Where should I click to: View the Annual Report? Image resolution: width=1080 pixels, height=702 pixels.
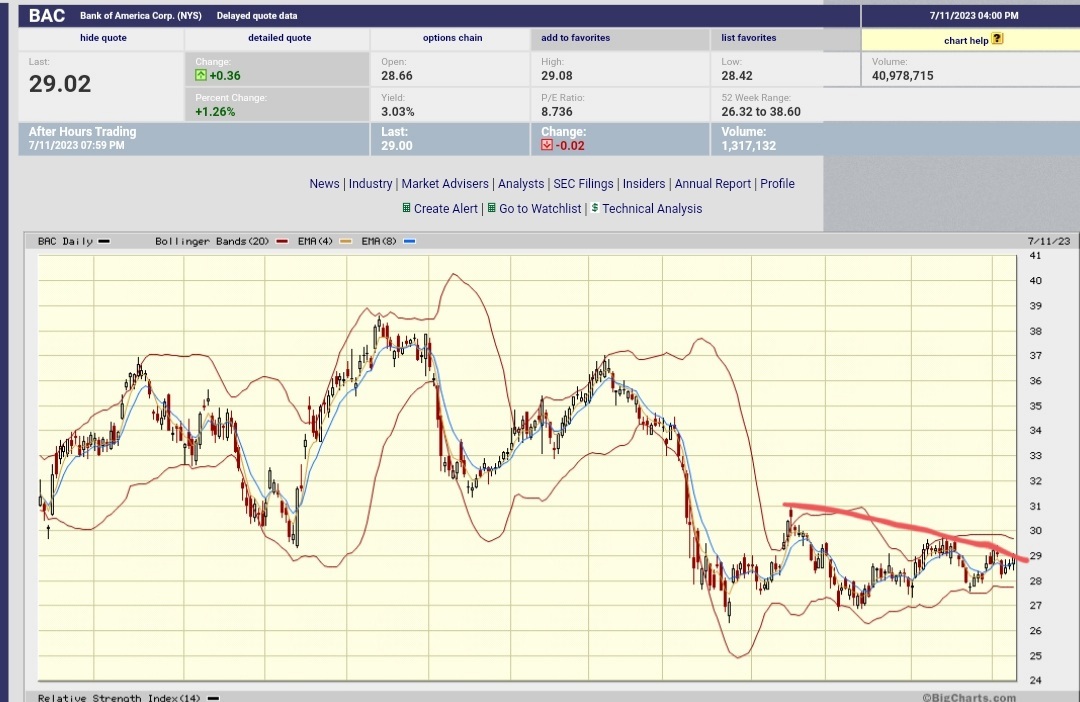click(713, 184)
